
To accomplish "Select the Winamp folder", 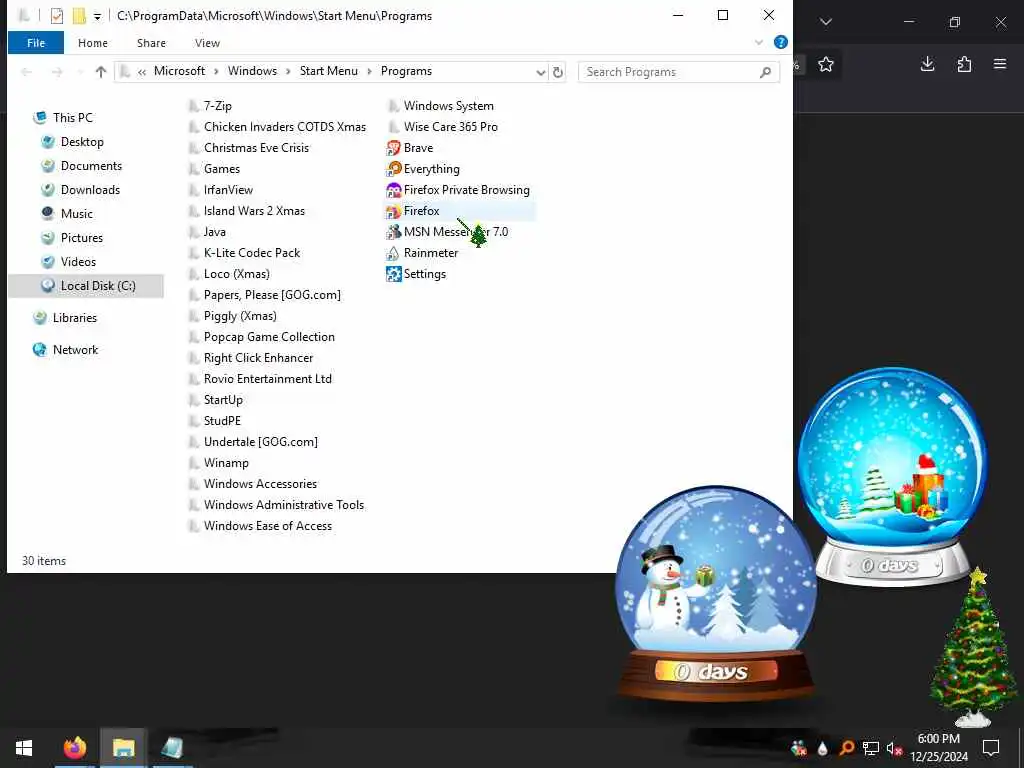I will [218, 462].
